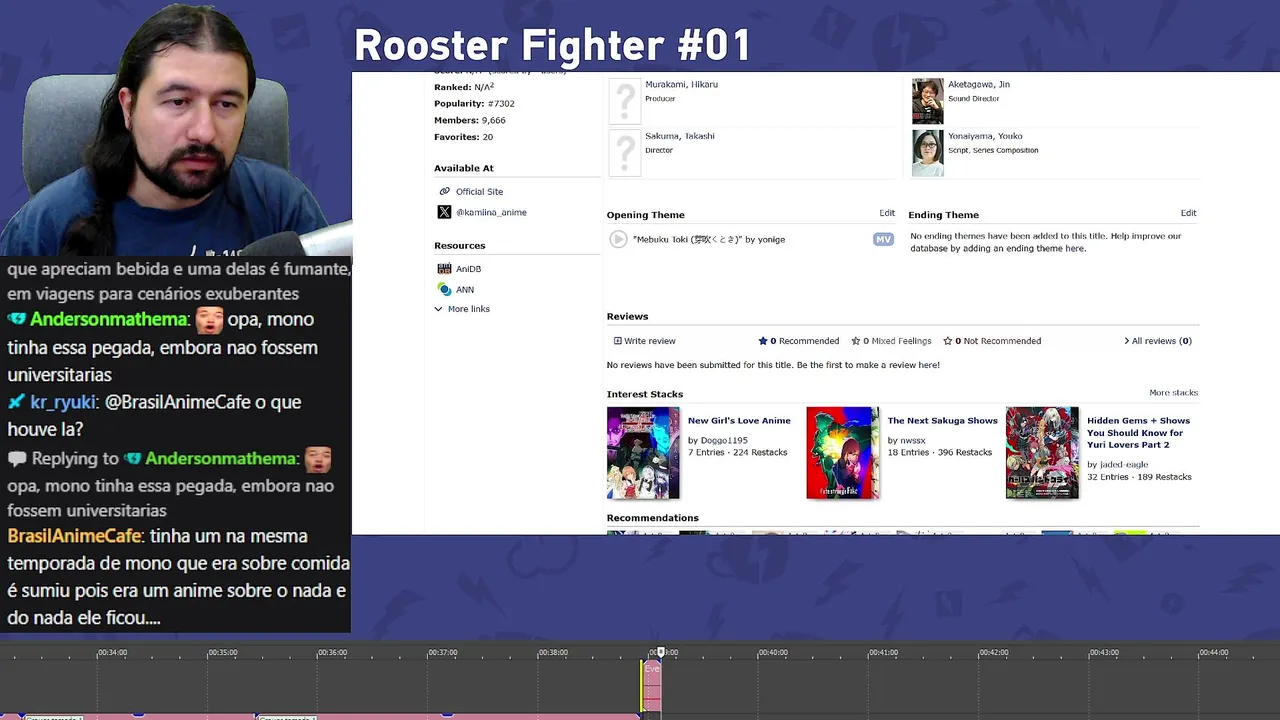Open the AniDB resource link
The height and width of the screenshot is (720, 1280).
click(x=468, y=269)
